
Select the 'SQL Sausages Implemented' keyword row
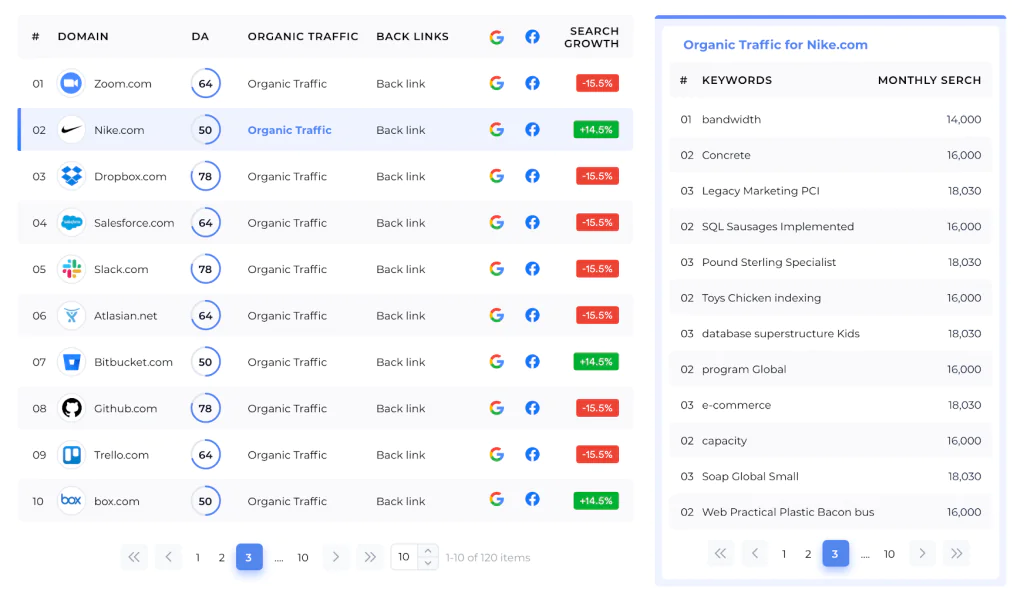click(831, 227)
